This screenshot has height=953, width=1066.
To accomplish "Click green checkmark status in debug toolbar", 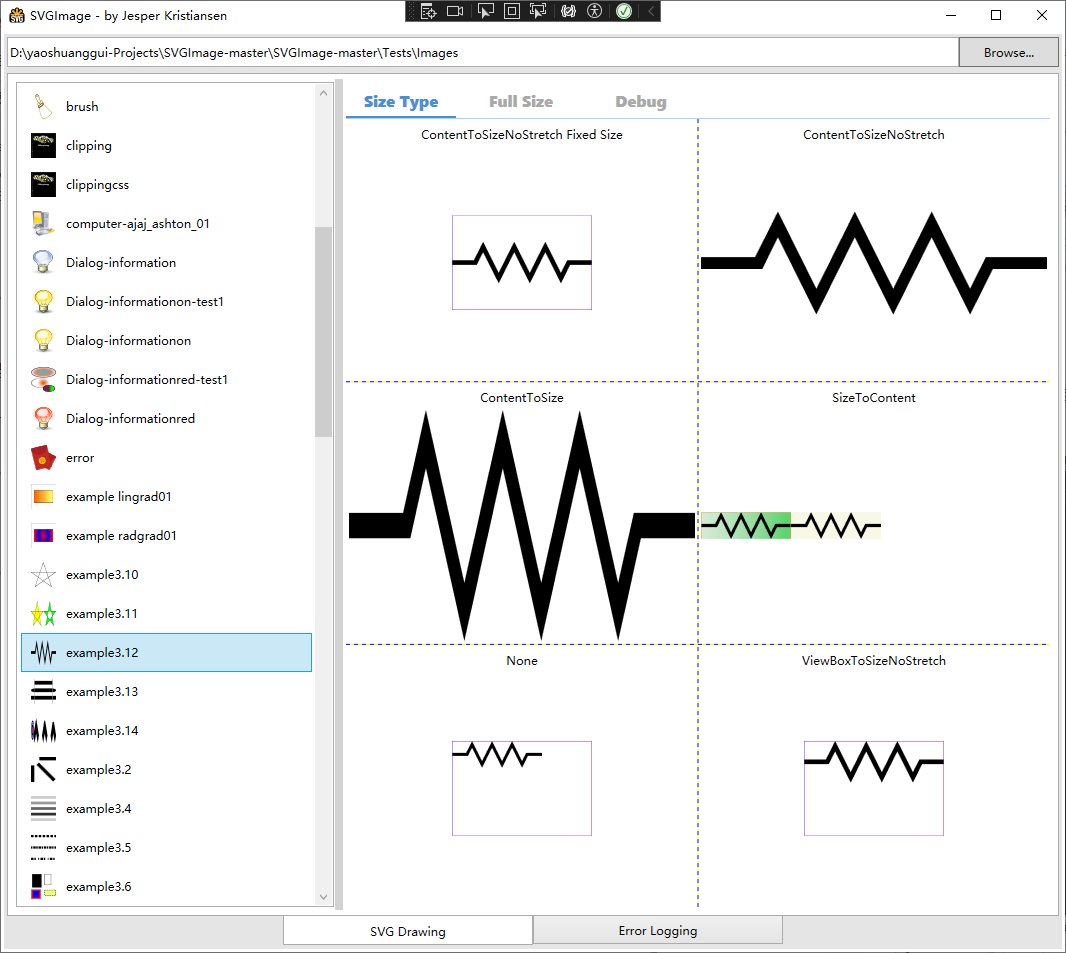I will click(624, 11).
